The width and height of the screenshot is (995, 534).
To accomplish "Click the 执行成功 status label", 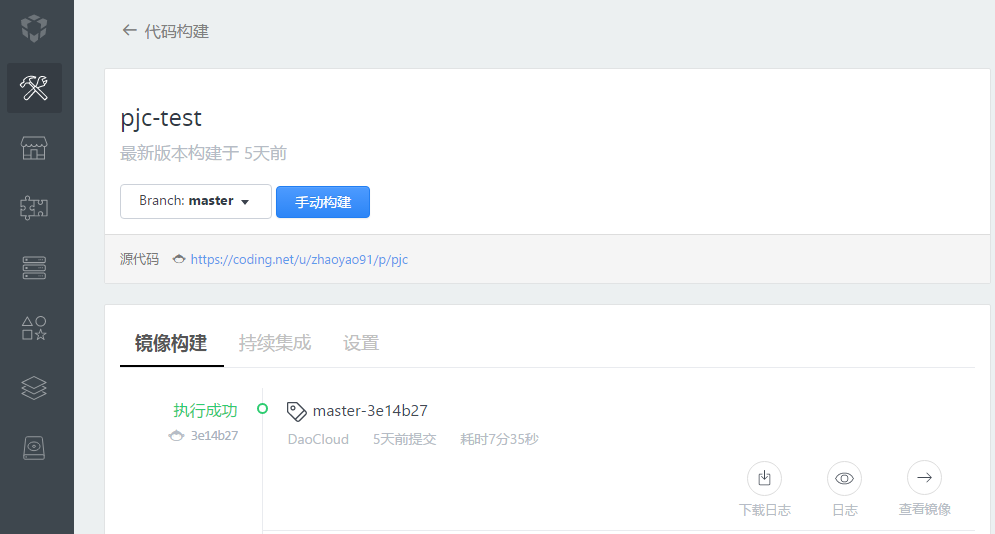I will click(205, 410).
